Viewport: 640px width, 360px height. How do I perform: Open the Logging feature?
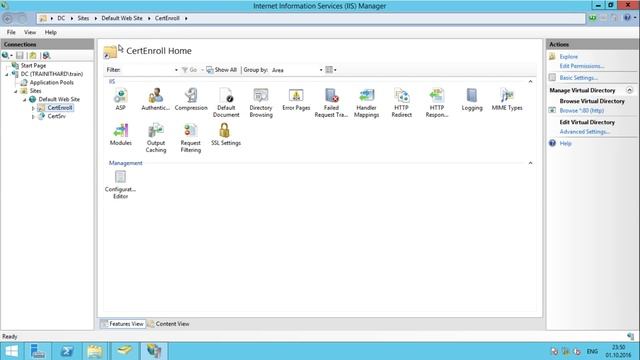click(x=472, y=99)
